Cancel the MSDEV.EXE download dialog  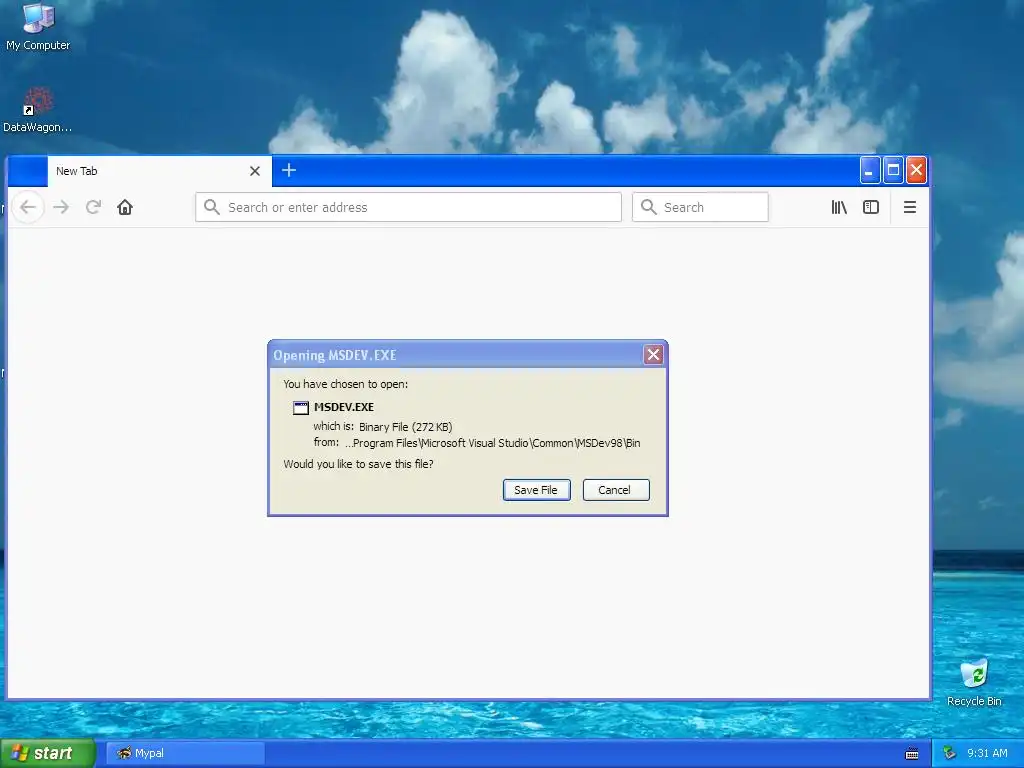(x=616, y=490)
